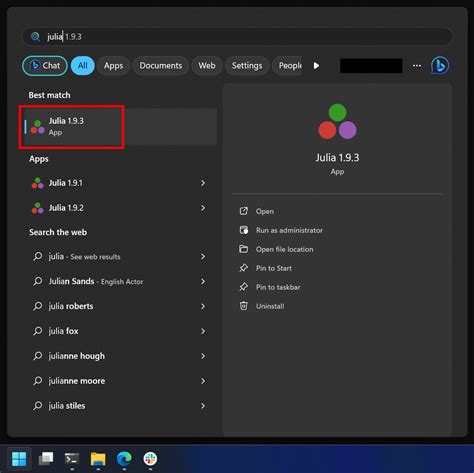
Task: Open the three-dot more options menu
Action: tap(417, 66)
